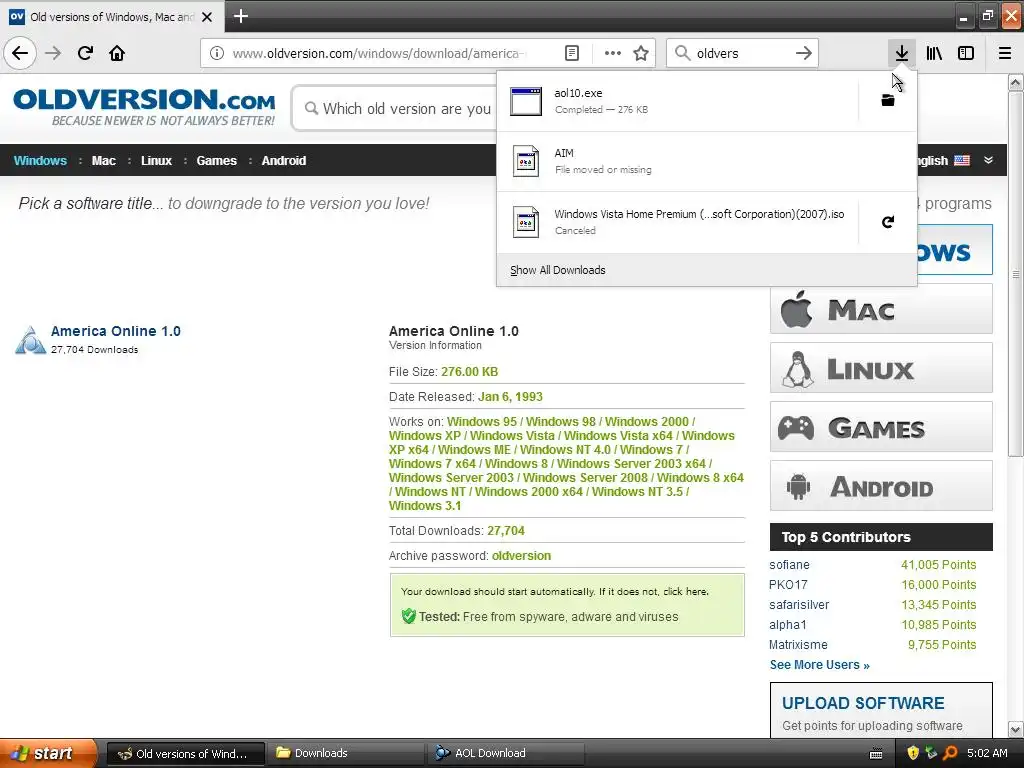The image size is (1024, 768).
Task: Show sidebars toolbar button
Action: click(x=966, y=53)
